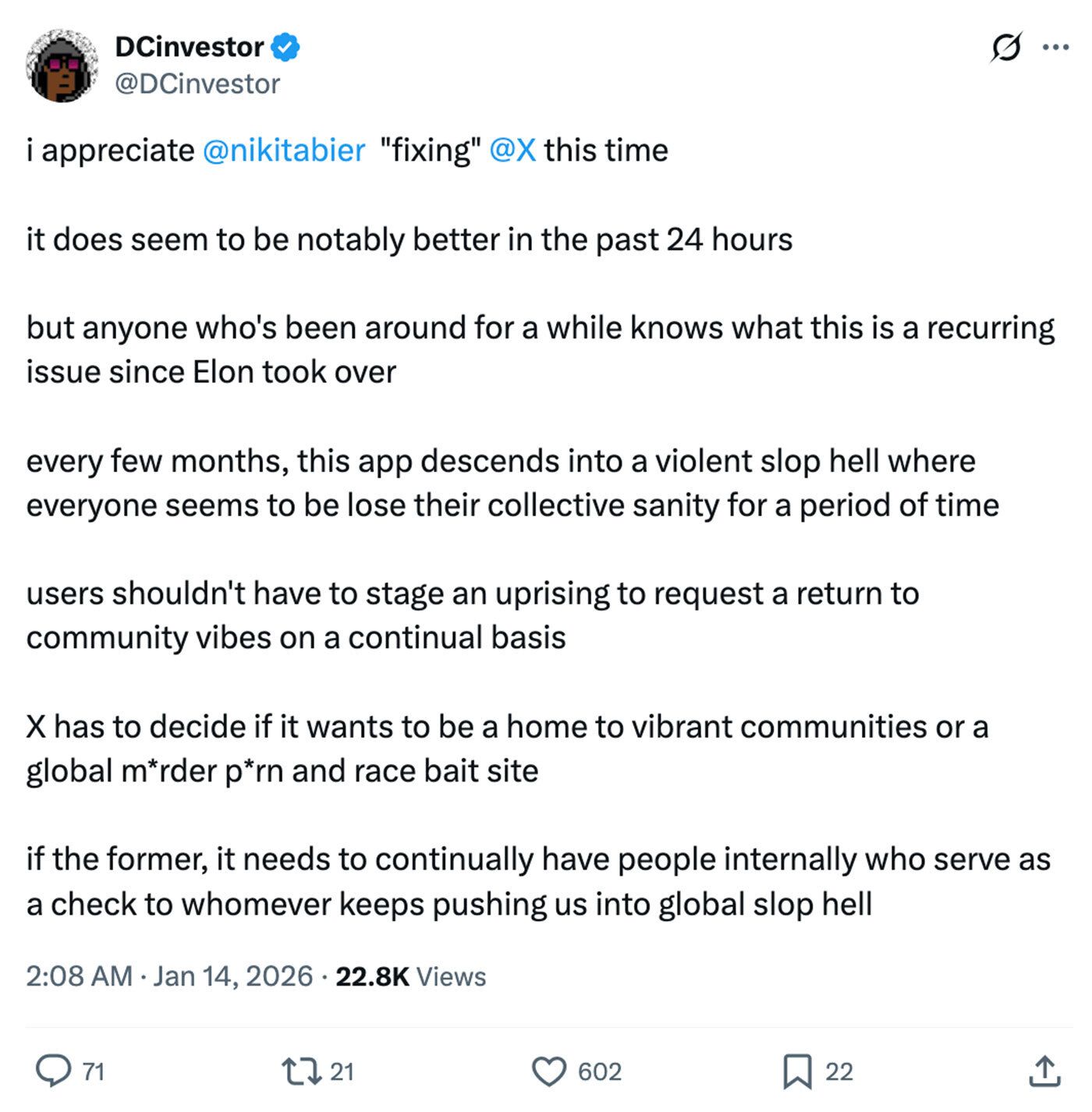
Task: Click the repost arrows icon
Action: [301, 1071]
